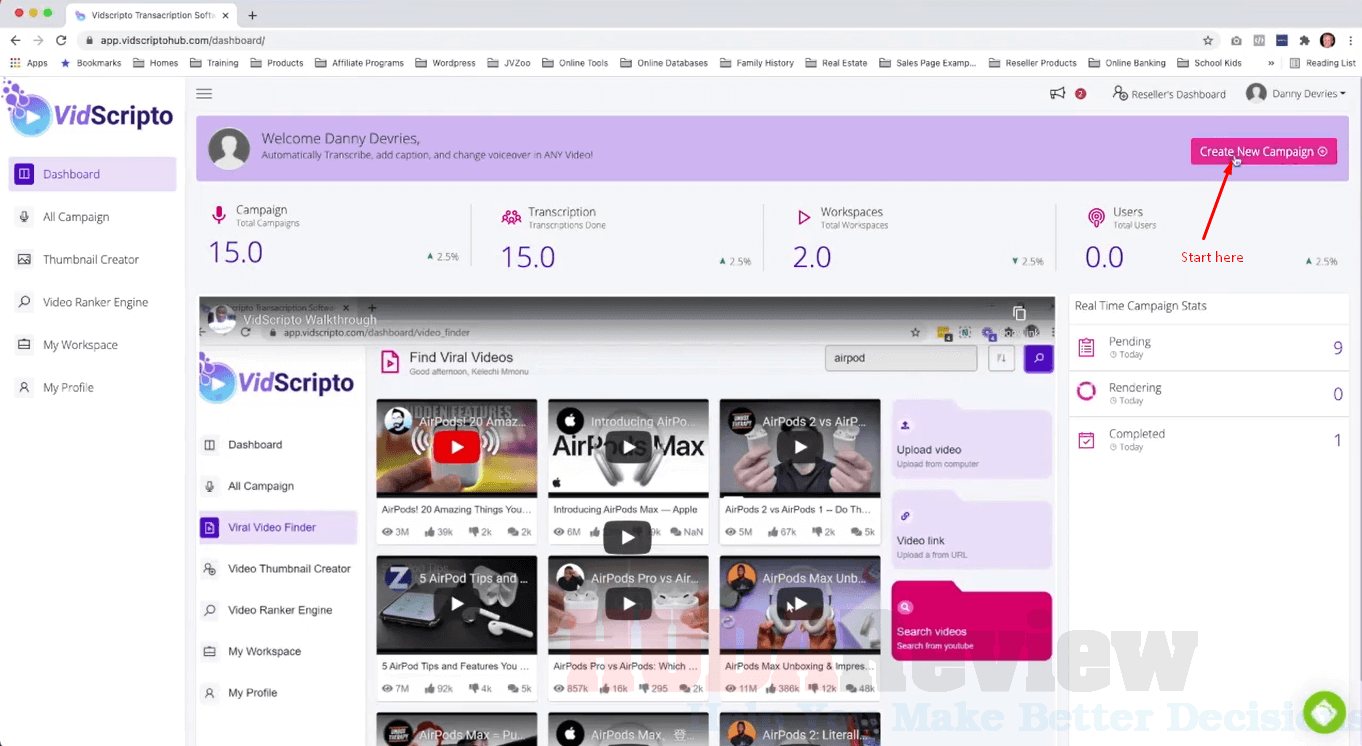Go to Thumbnail Creator in the sidebar
Viewport: 1362px width, 746px height.
point(93,259)
